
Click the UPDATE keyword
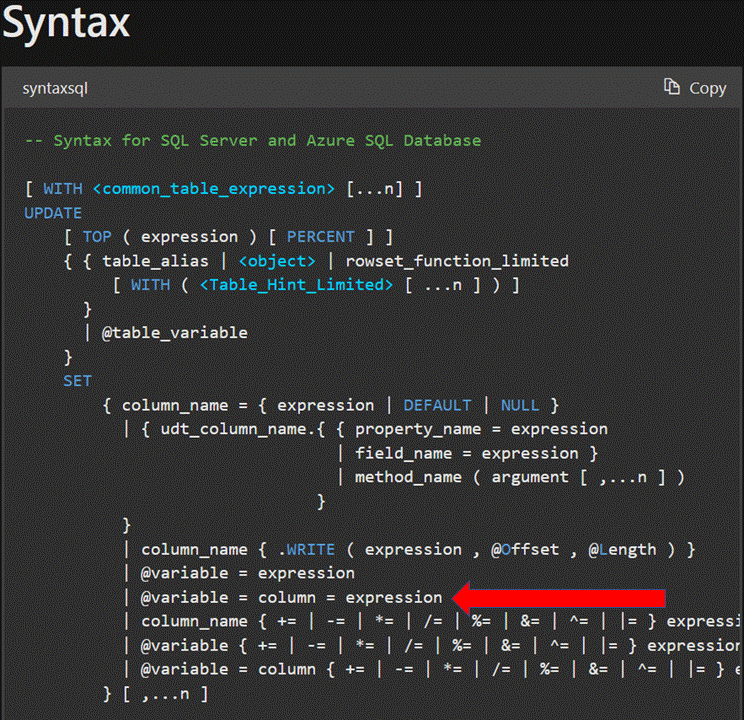click(x=53, y=213)
